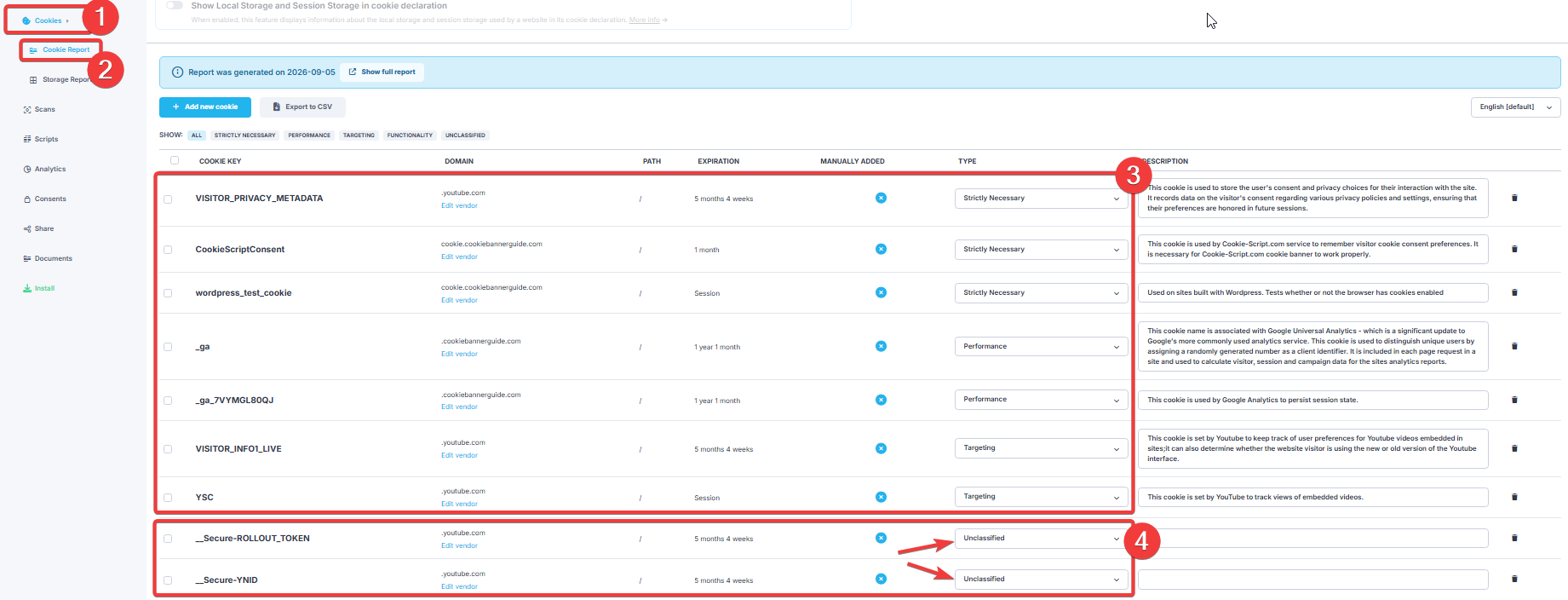The height and width of the screenshot is (600, 1568).
Task: Tick checkbox for VISITOR_PRIVACY_METADATA row
Action: 168,199
